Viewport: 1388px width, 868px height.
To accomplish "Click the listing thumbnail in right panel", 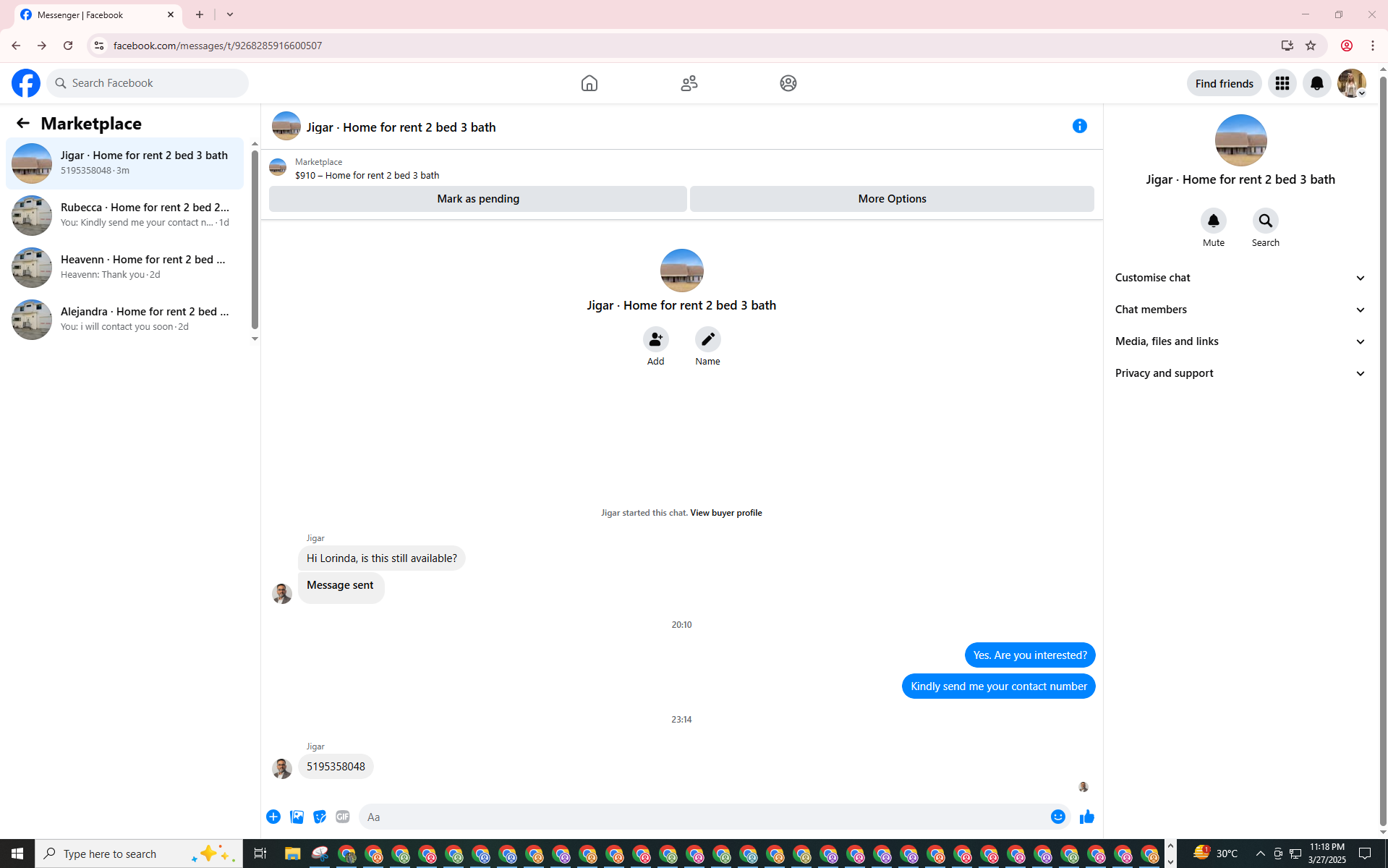I will (1241, 140).
